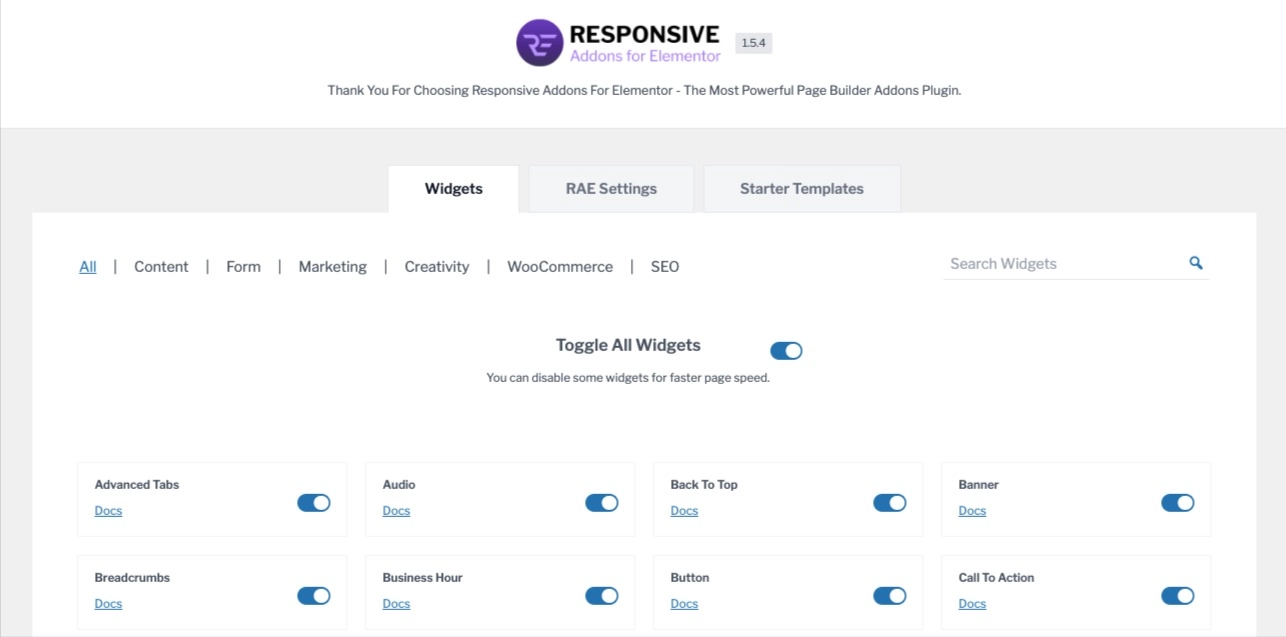Filter widgets by WooCommerce
Image resolution: width=1286 pixels, height=637 pixels.
(560, 267)
